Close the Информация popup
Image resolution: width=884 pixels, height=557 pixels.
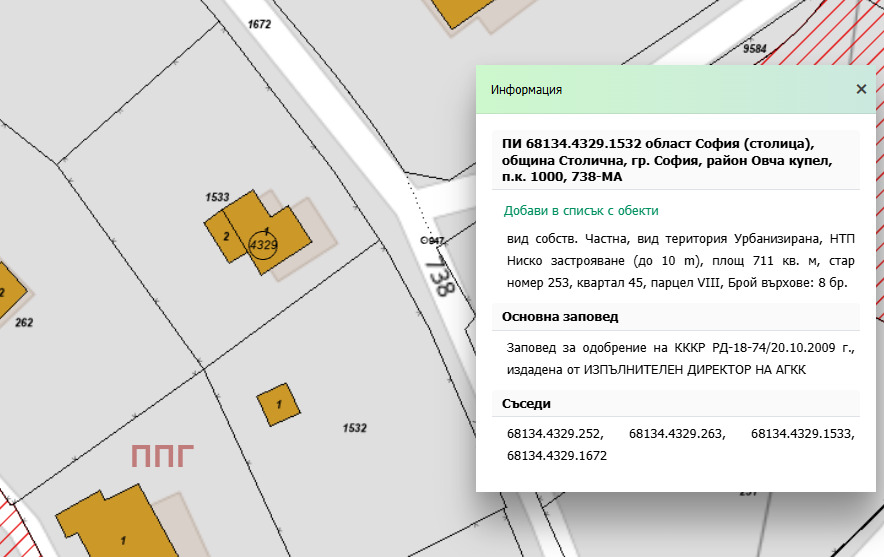coord(861,89)
